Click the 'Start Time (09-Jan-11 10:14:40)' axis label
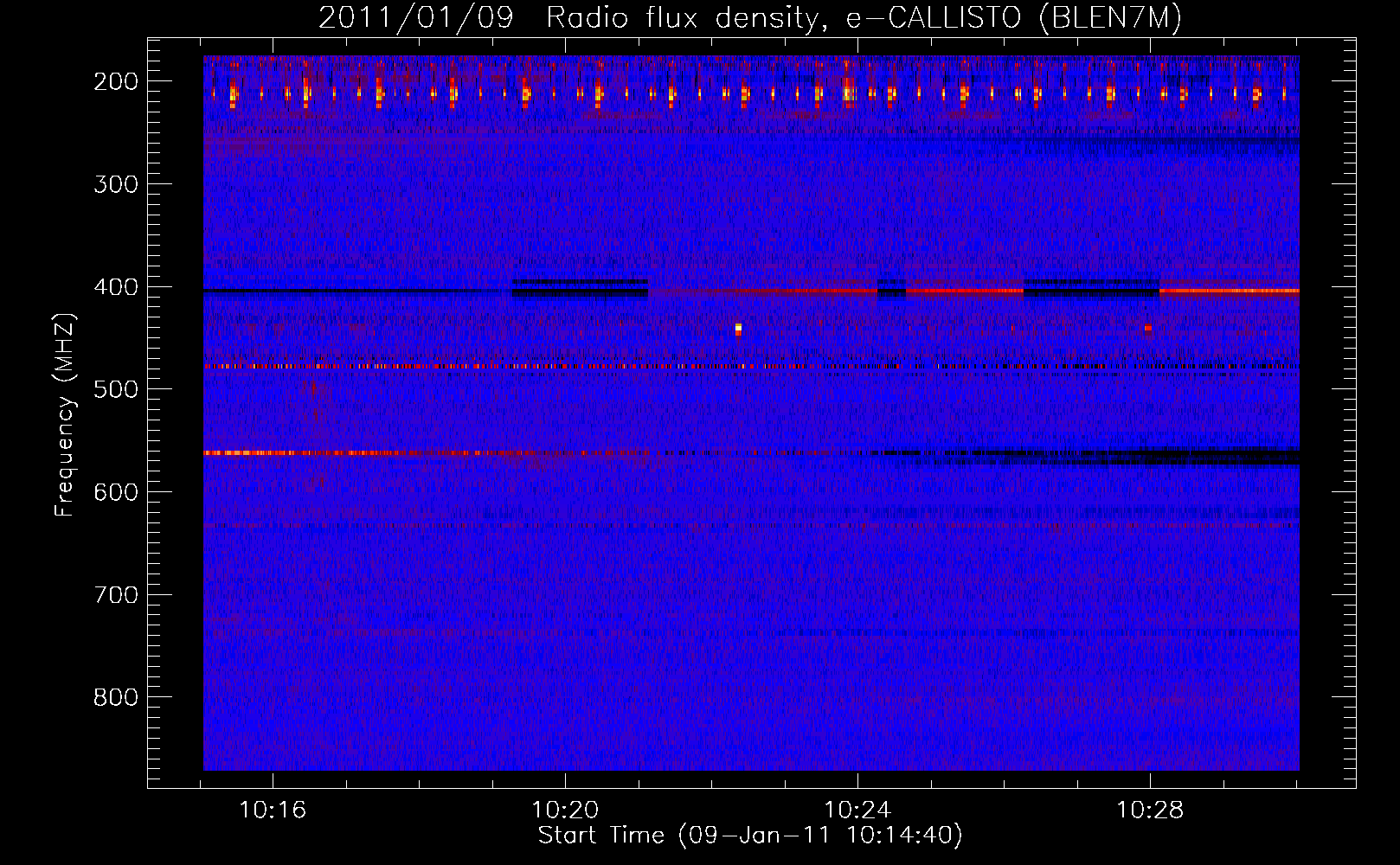Image resolution: width=1400 pixels, height=865 pixels. [750, 836]
